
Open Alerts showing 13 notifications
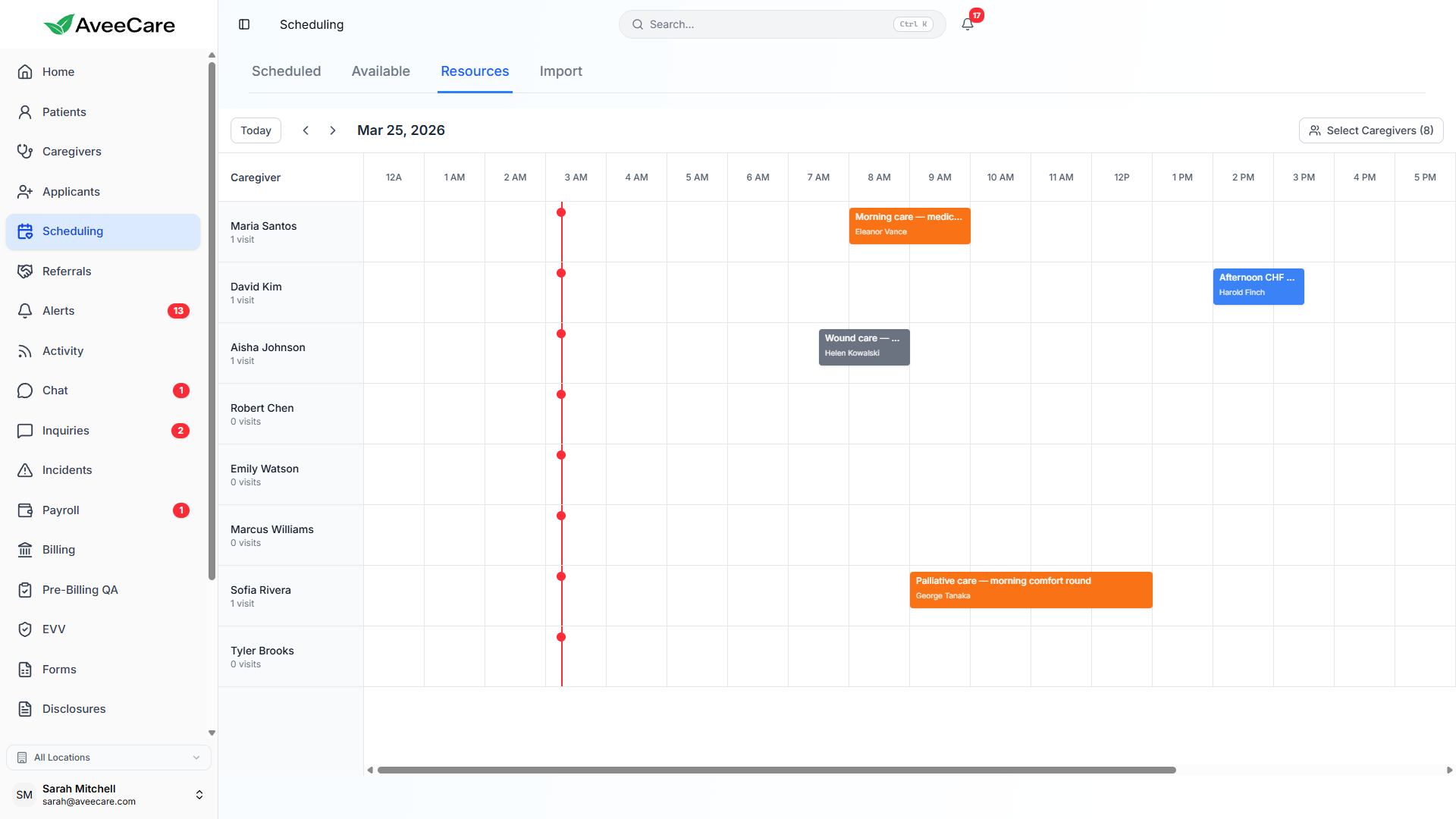click(58, 310)
